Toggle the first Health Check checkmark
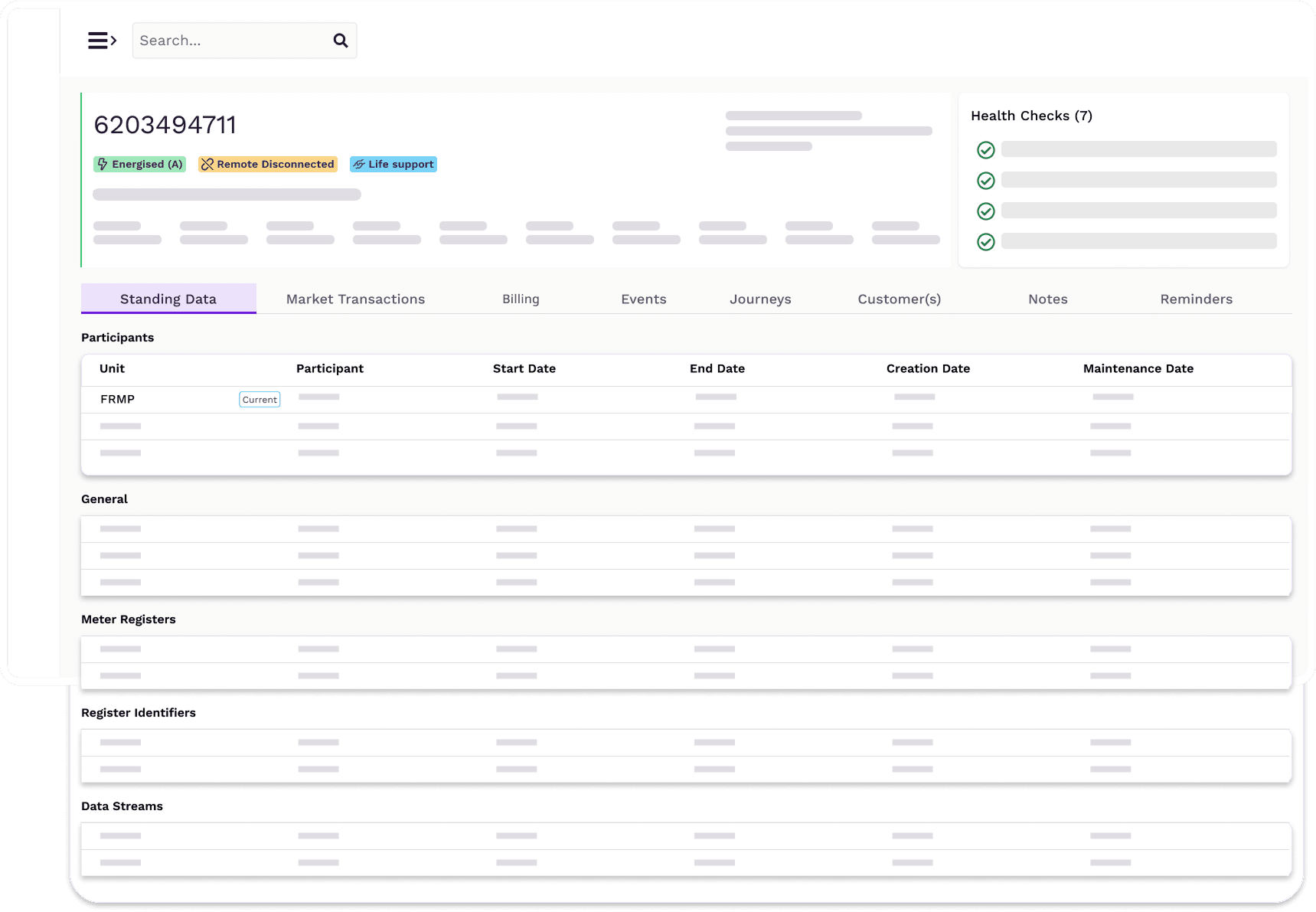Screen dimensions: 1316x912 click(985, 150)
